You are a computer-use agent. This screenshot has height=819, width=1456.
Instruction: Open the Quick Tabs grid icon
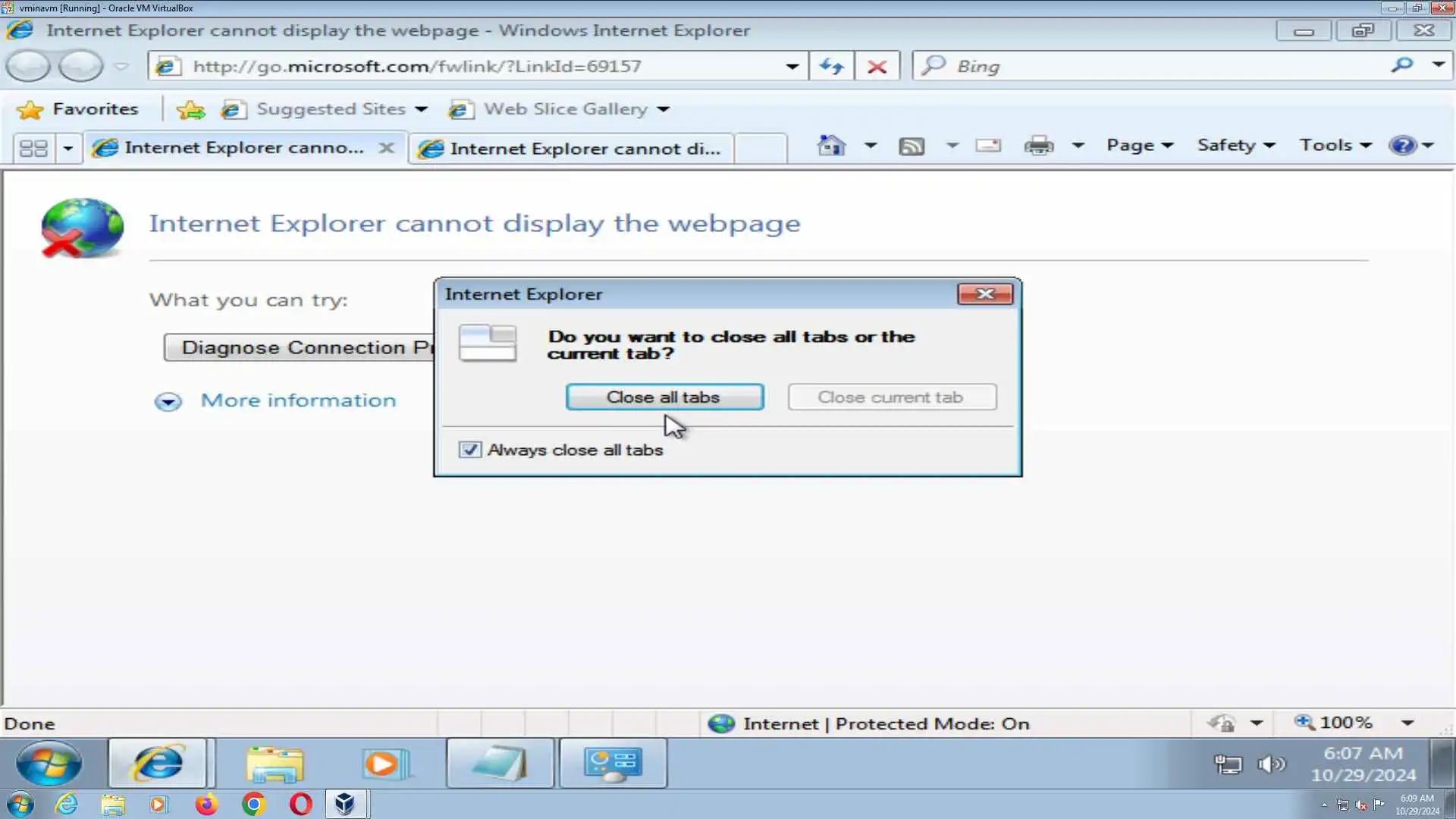33,148
